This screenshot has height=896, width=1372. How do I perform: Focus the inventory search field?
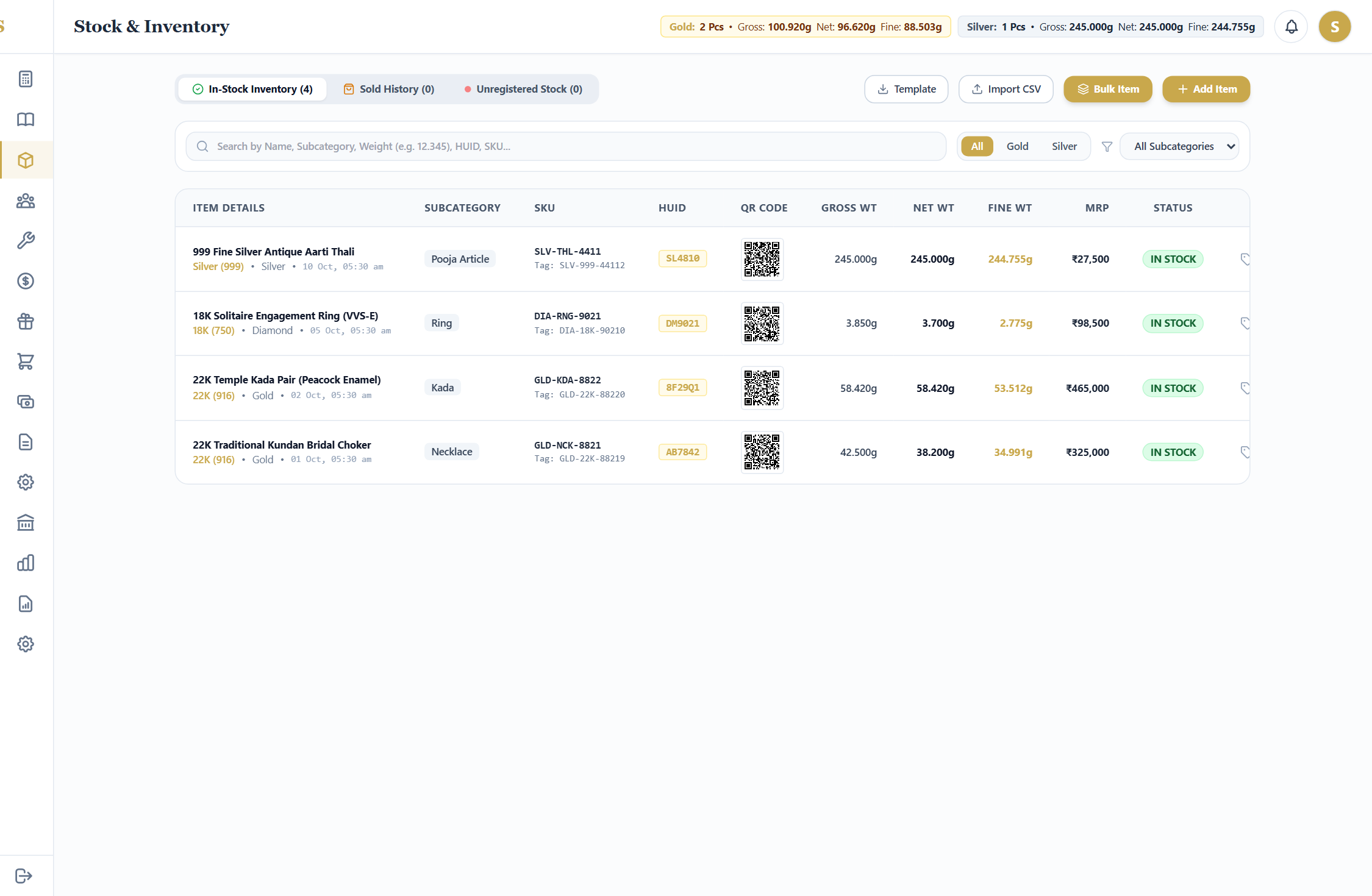(566, 146)
